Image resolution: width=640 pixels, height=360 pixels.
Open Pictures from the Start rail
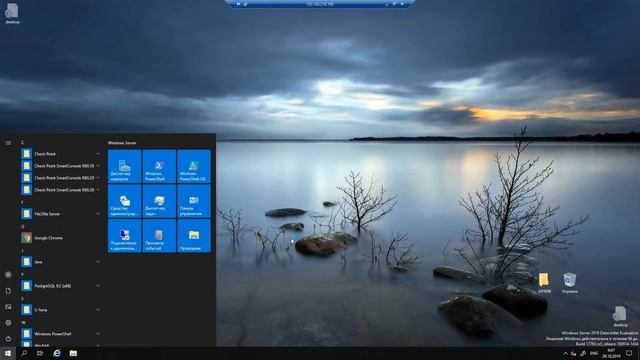pos(8,307)
